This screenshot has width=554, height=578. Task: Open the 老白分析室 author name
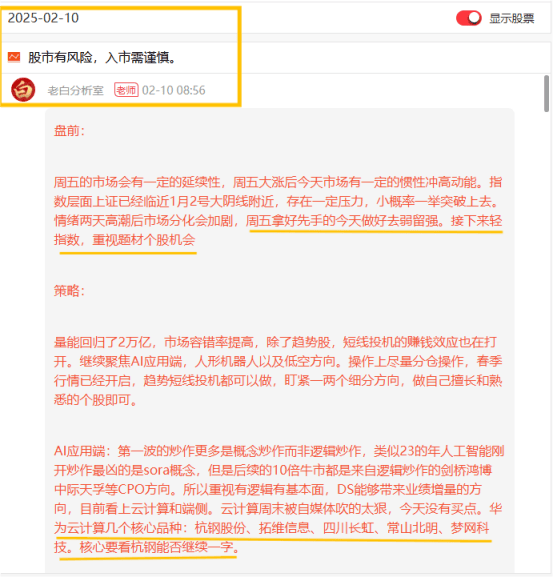coord(76,90)
